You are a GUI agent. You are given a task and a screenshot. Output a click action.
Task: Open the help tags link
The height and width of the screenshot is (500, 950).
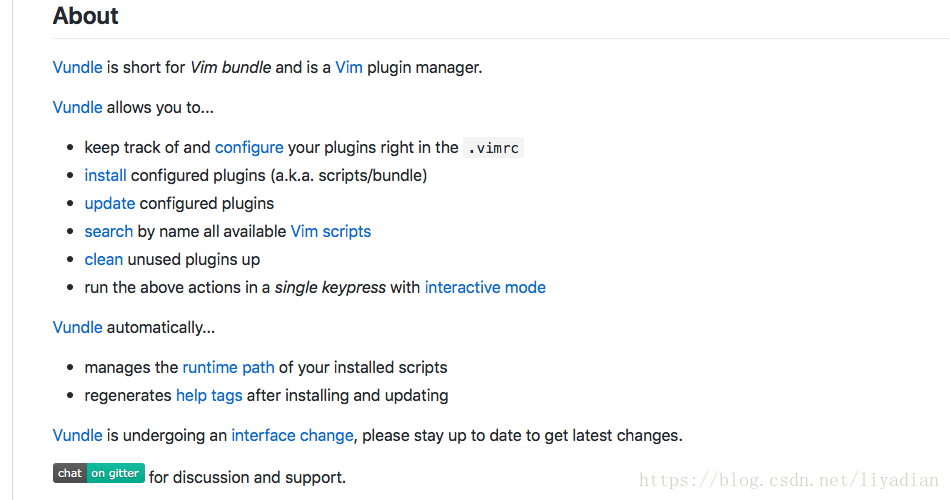[x=209, y=395]
